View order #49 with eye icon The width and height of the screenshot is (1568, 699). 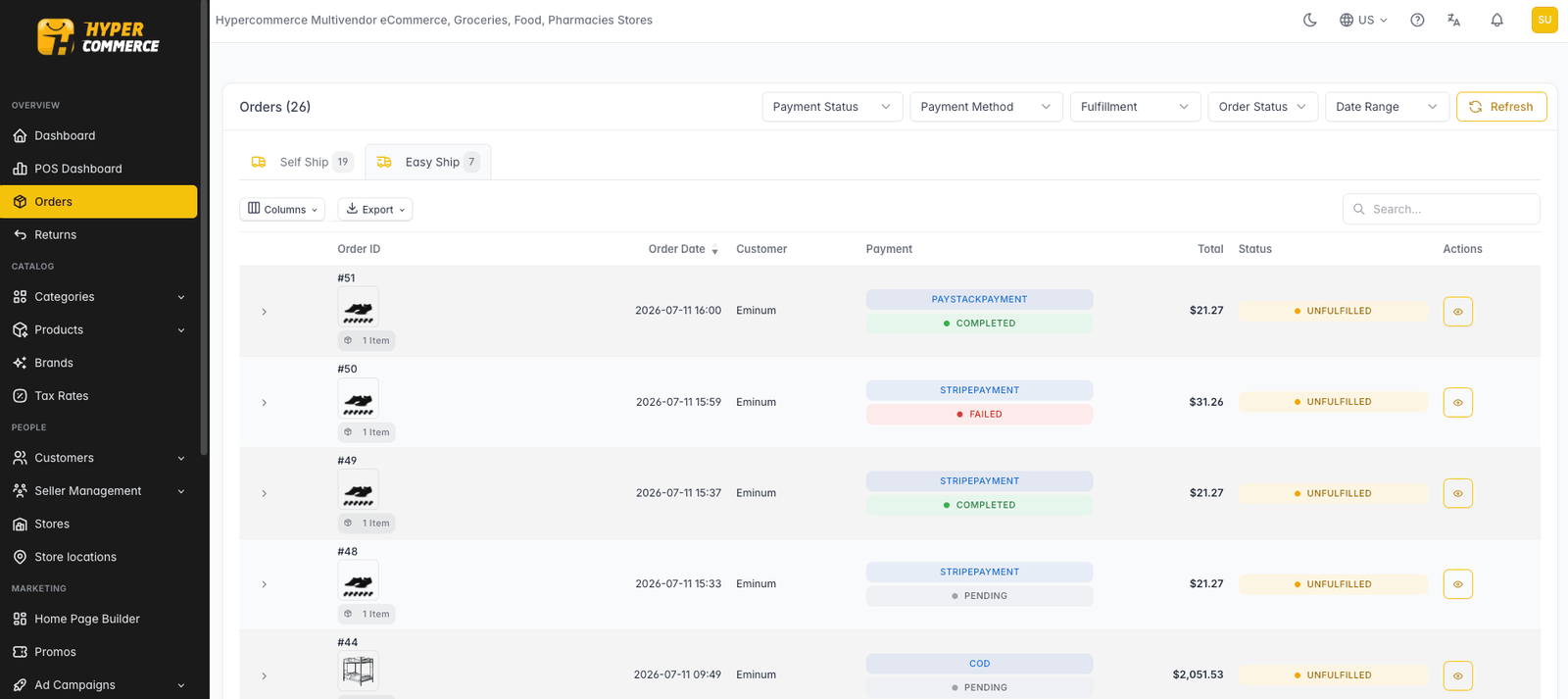point(1457,493)
